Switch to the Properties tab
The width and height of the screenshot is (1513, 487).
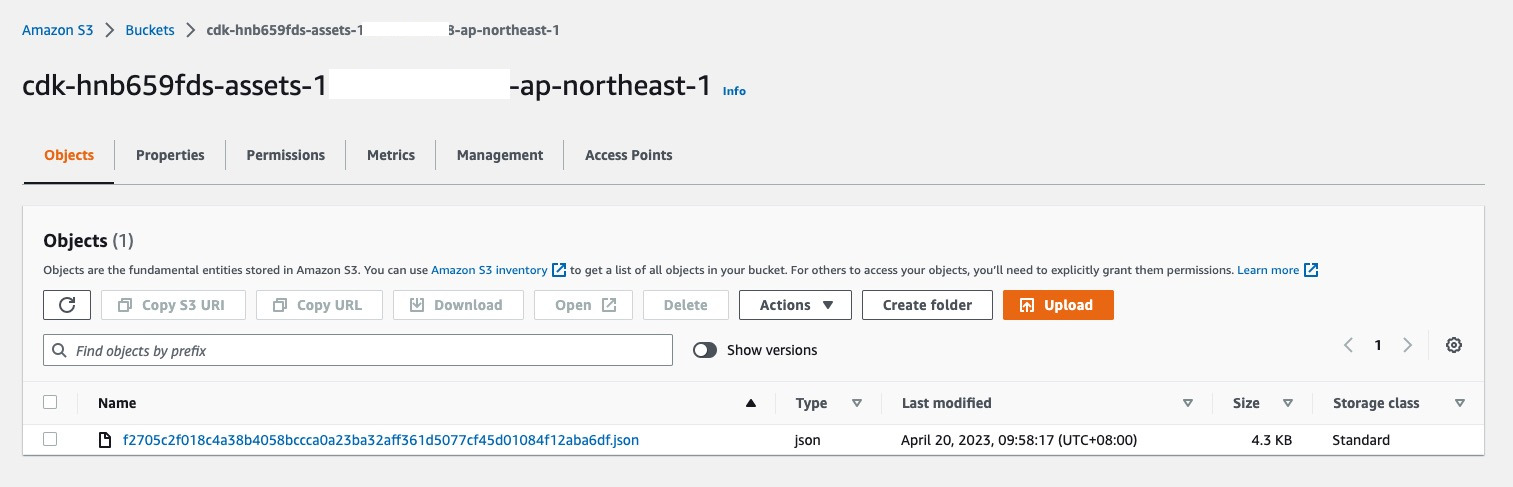170,155
